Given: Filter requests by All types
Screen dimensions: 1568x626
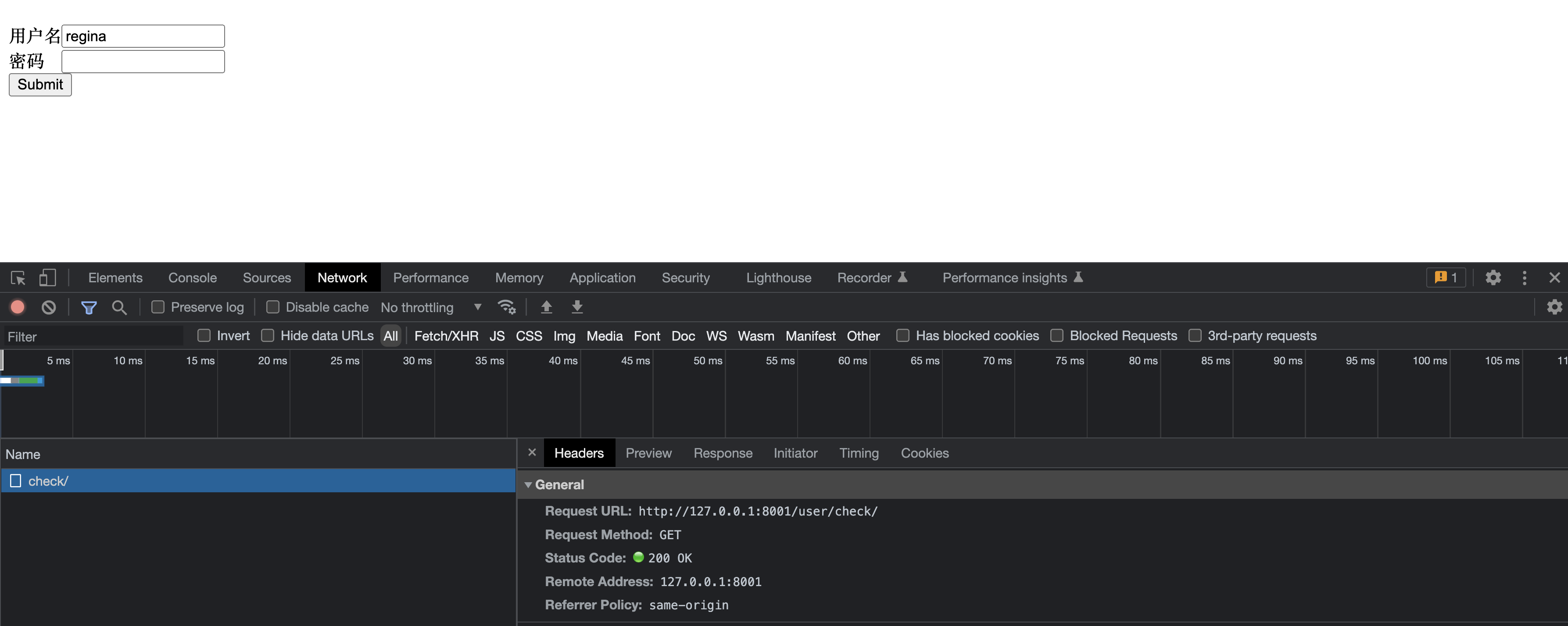Looking at the screenshot, I should click(x=391, y=336).
